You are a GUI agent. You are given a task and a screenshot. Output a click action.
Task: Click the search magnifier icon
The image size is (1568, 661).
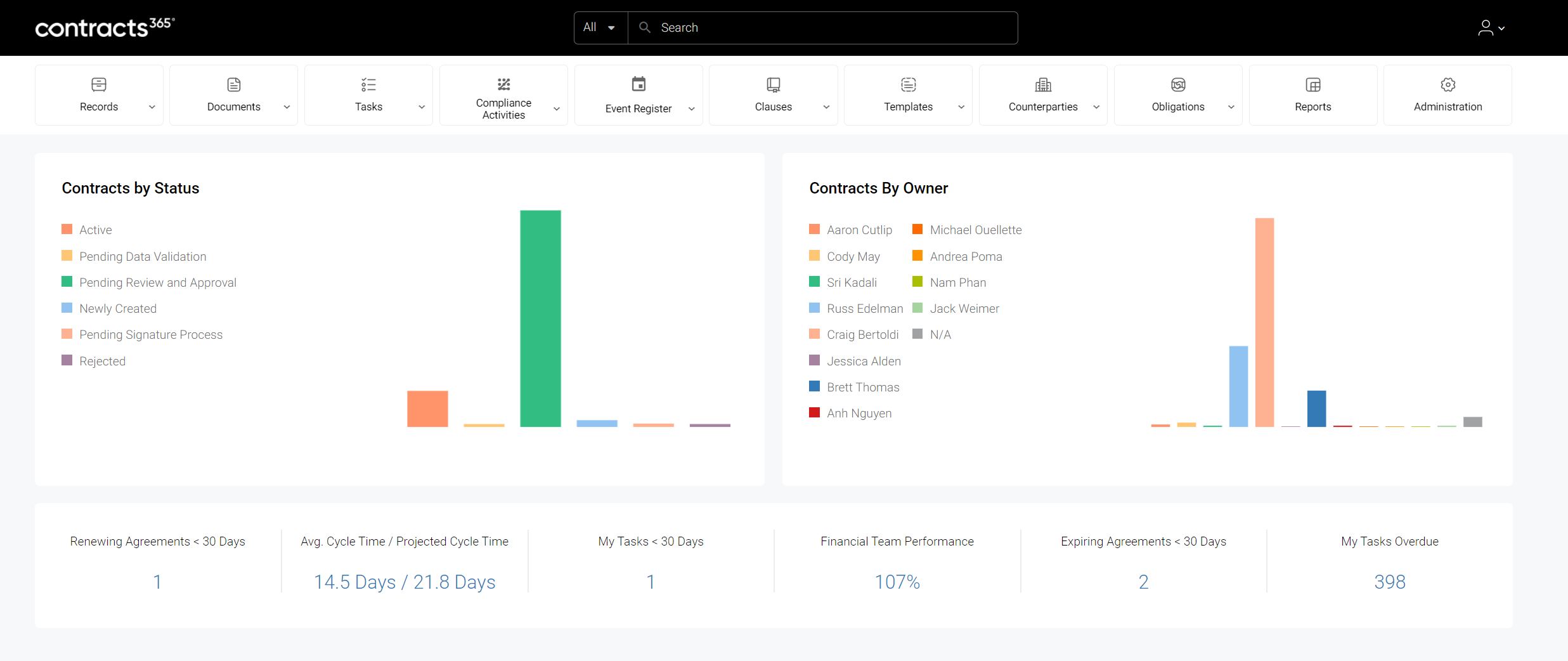[x=644, y=27]
